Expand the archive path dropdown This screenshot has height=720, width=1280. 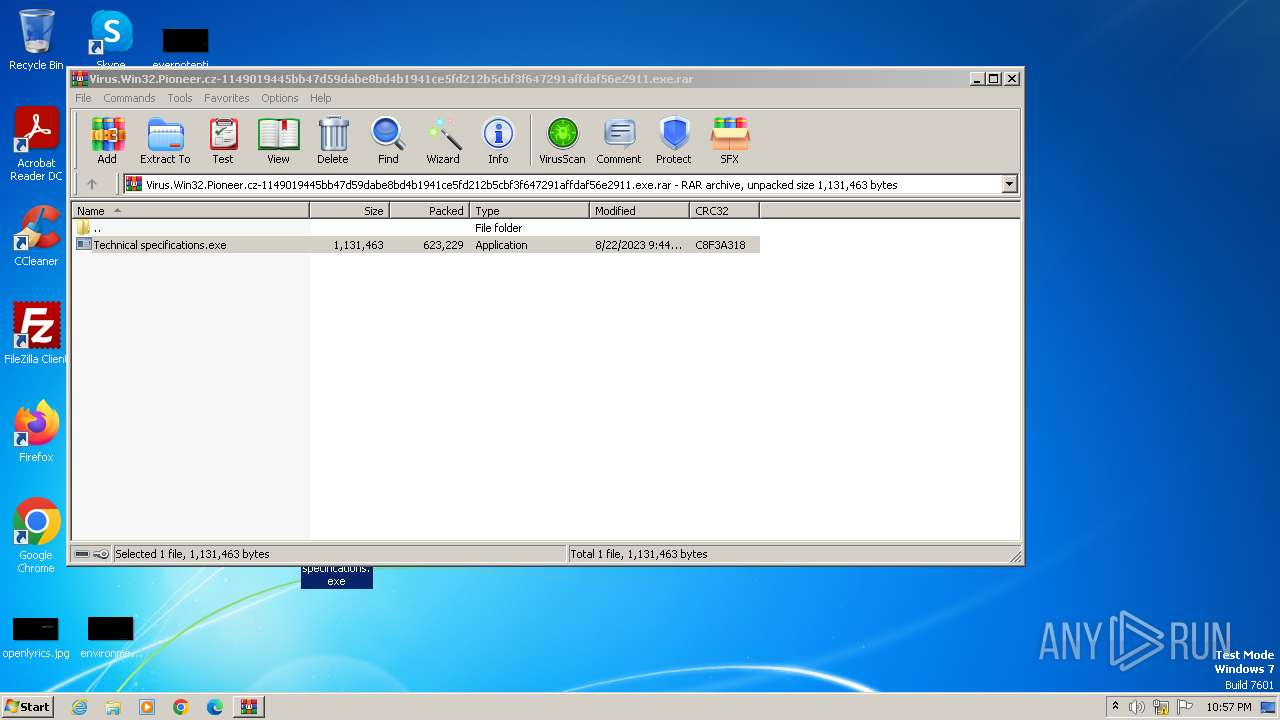[x=1009, y=184]
